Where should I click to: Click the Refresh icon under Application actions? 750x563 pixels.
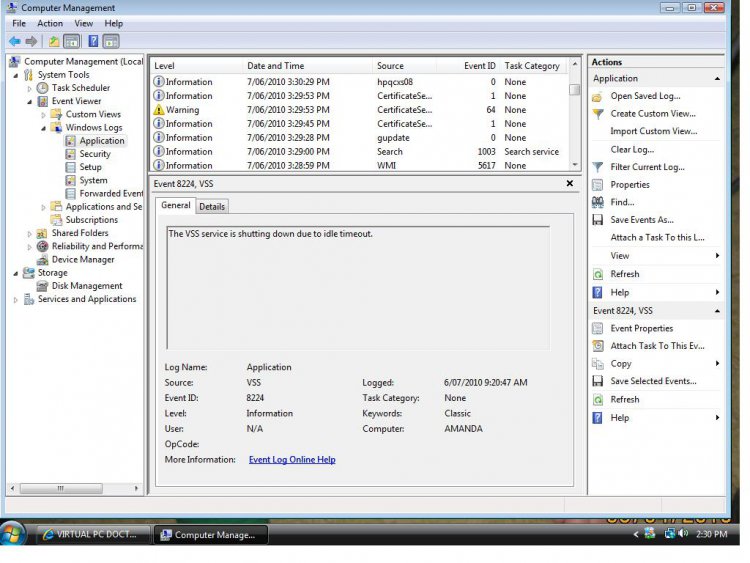click(x=597, y=275)
